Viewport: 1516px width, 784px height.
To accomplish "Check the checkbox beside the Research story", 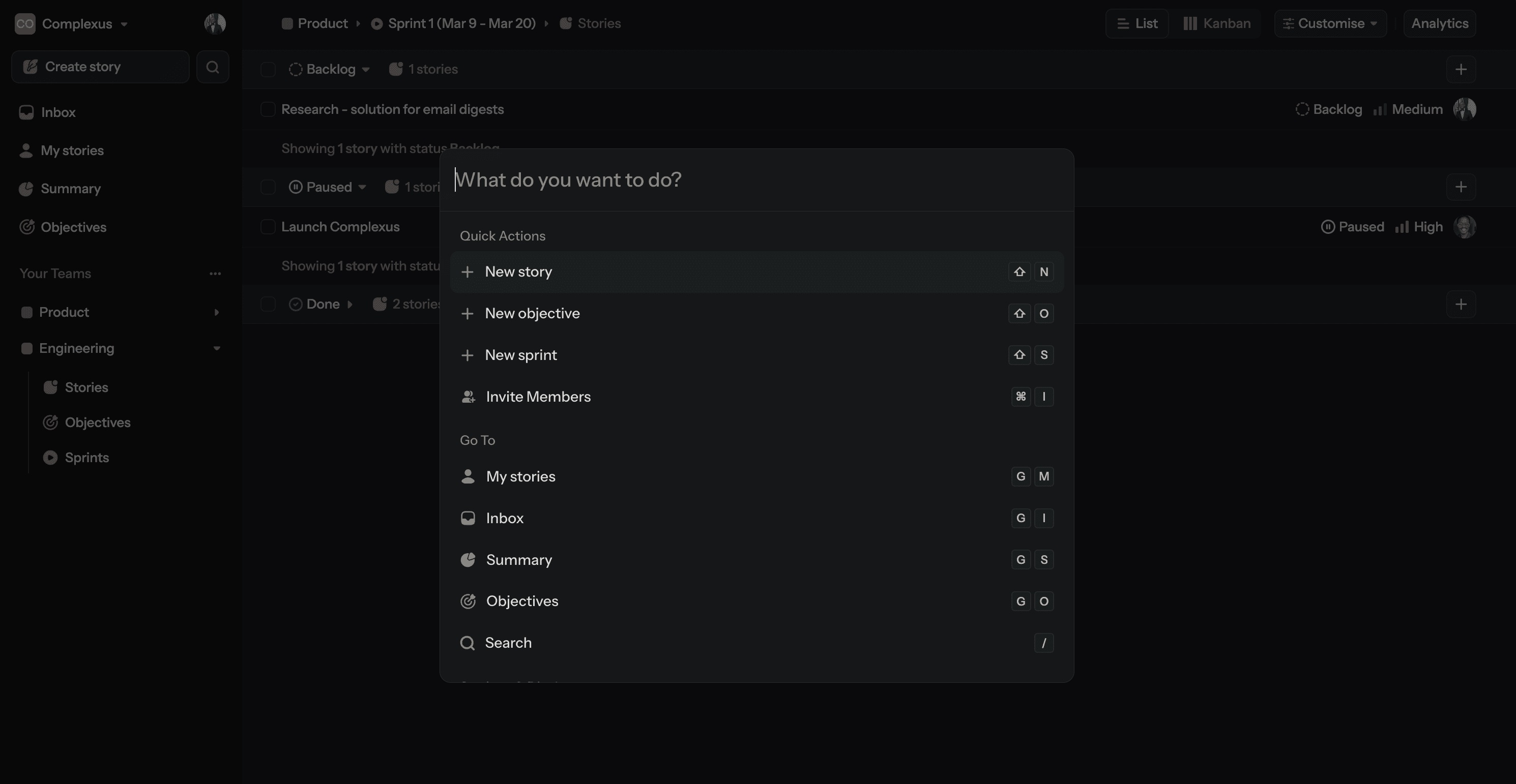I will [x=268, y=109].
